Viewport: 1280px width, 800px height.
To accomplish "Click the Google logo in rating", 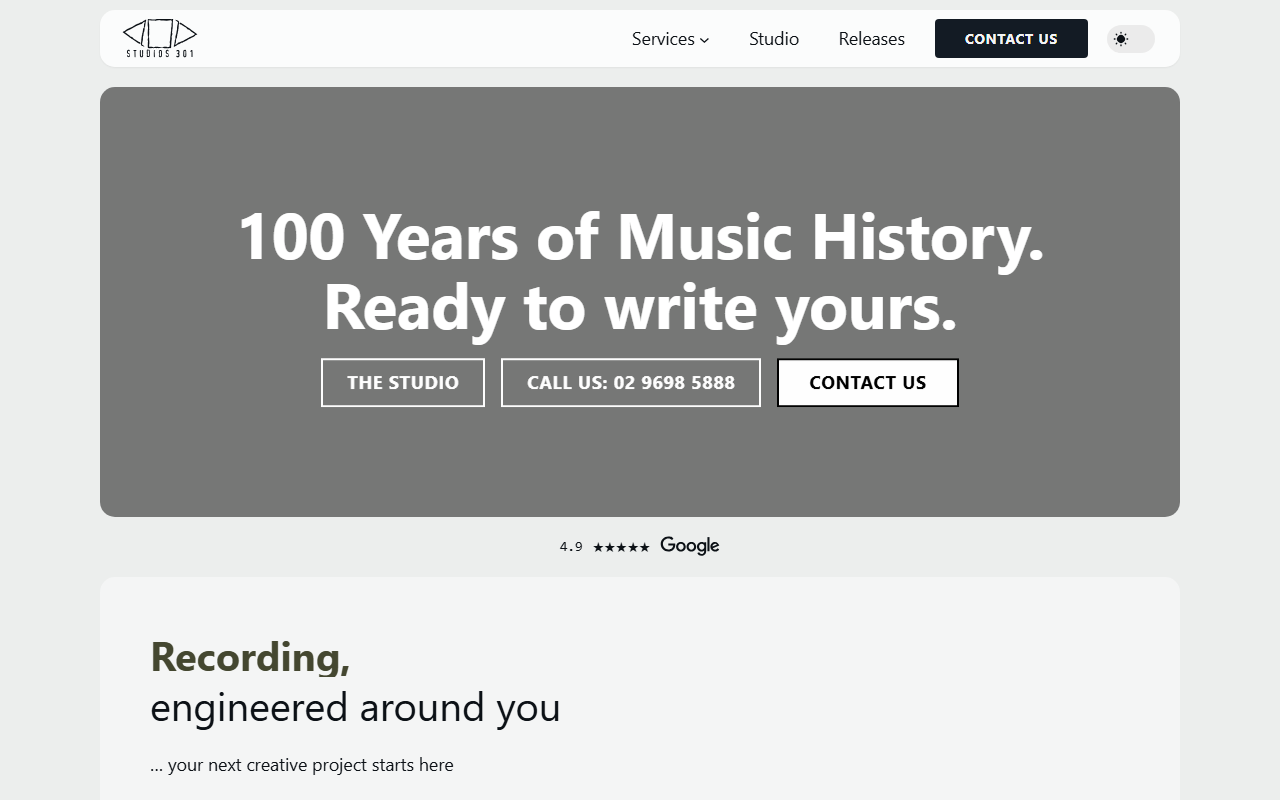I will point(690,546).
